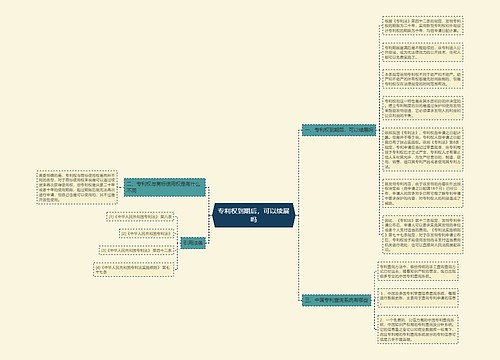500x360 pixels.
Task: Select branch 二、专利权与商标使用权是有什么不同
Action: tap(165, 187)
